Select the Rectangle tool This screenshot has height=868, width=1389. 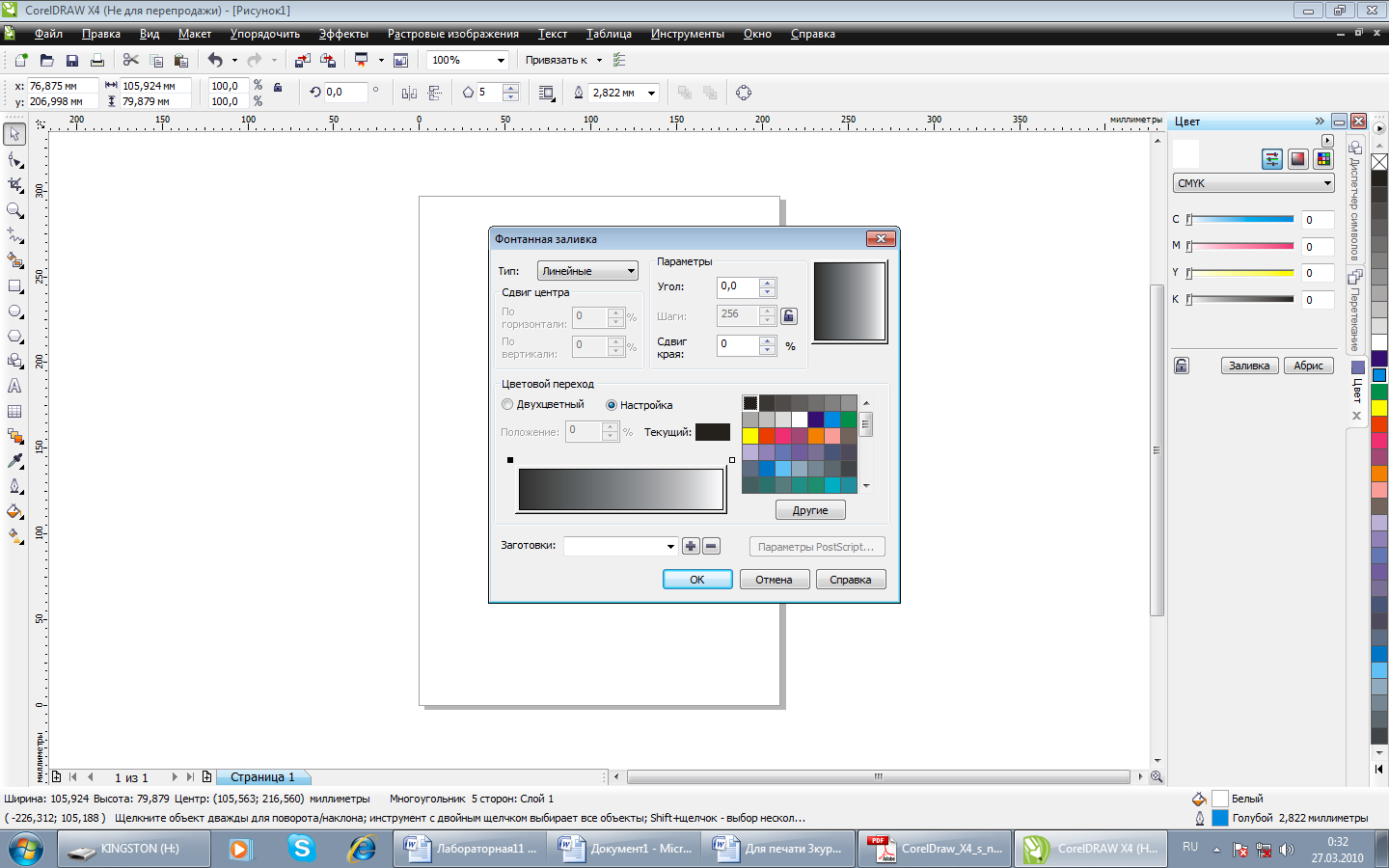tap(14, 285)
